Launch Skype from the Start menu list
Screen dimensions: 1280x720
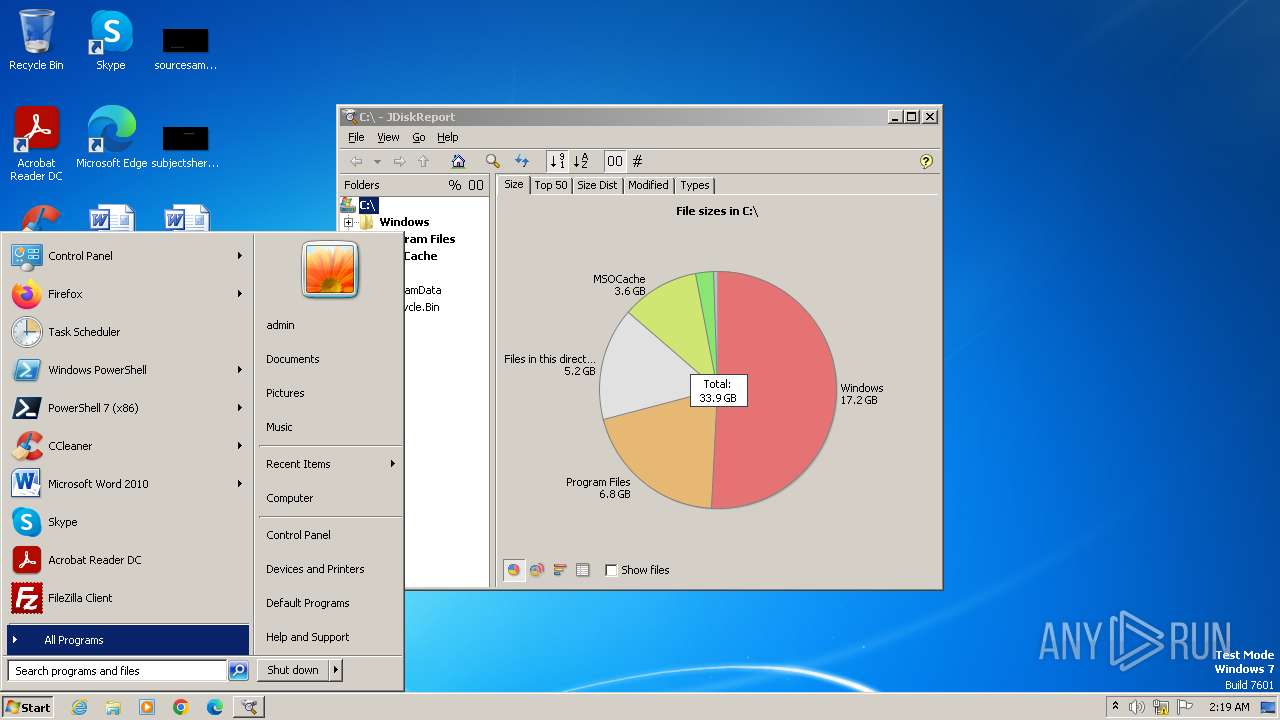[x=128, y=522]
